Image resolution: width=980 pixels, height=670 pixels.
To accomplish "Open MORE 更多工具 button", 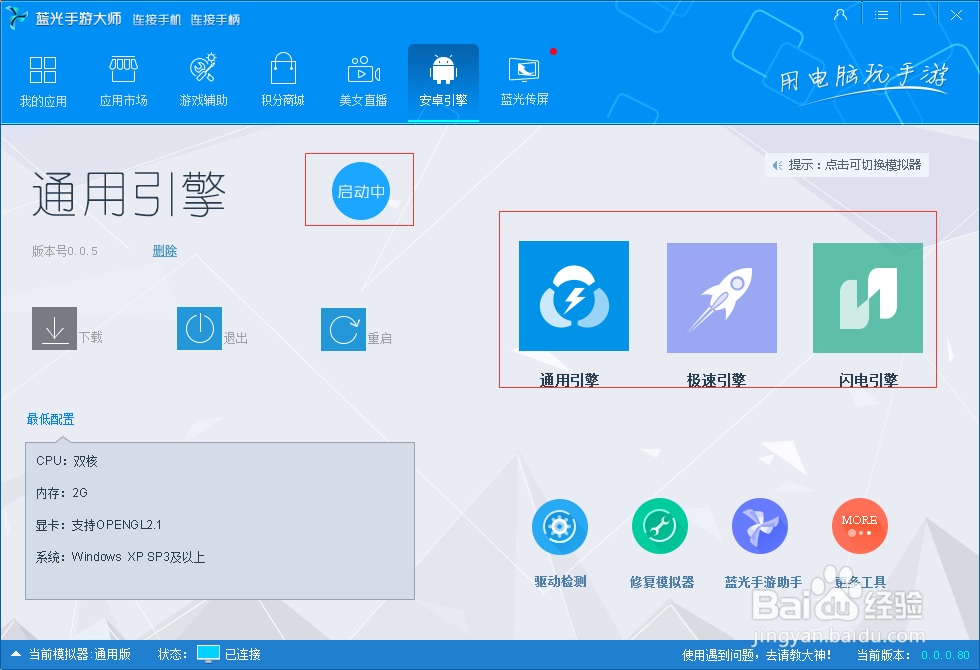I will (860, 526).
